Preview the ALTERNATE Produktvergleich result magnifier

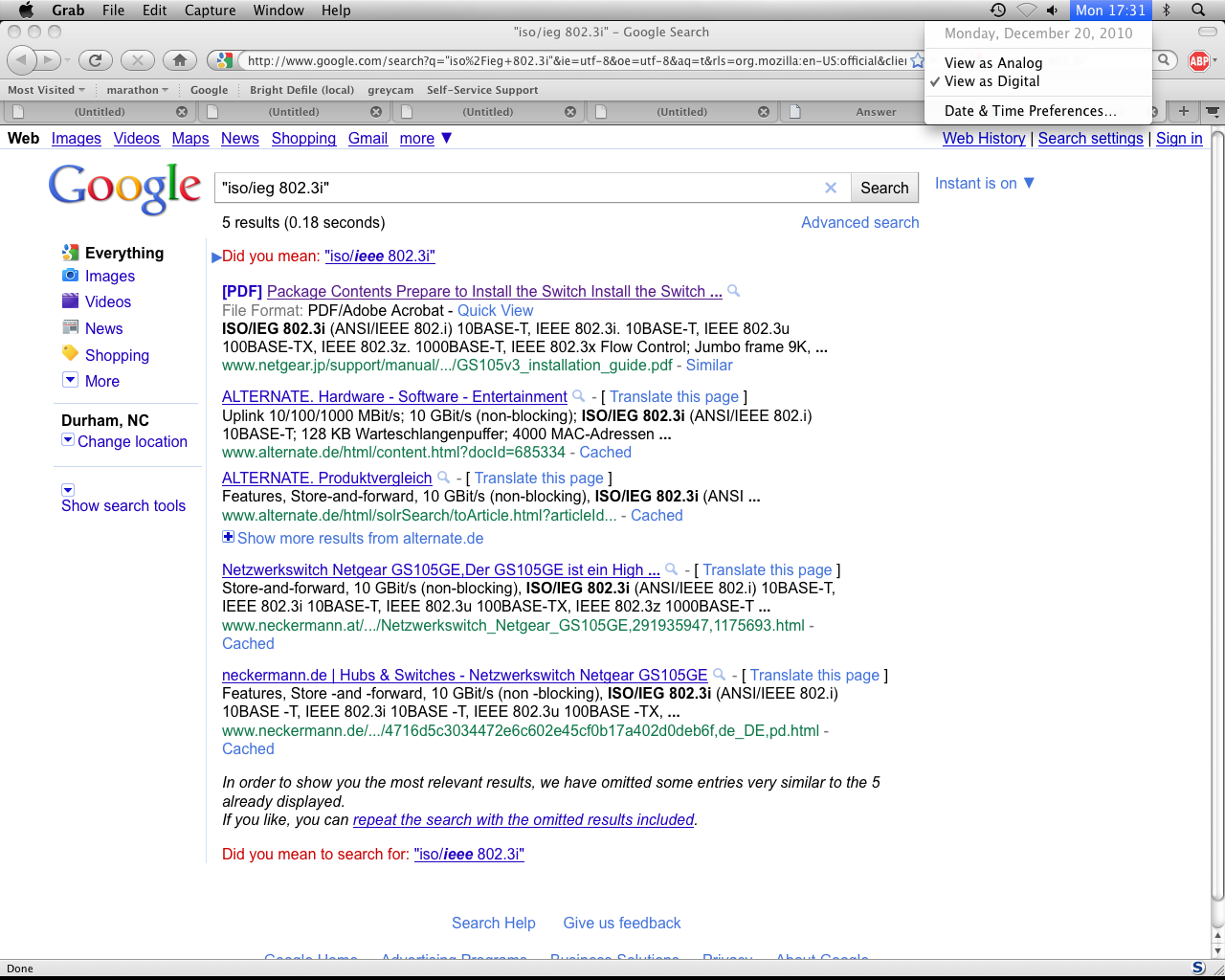point(443,477)
